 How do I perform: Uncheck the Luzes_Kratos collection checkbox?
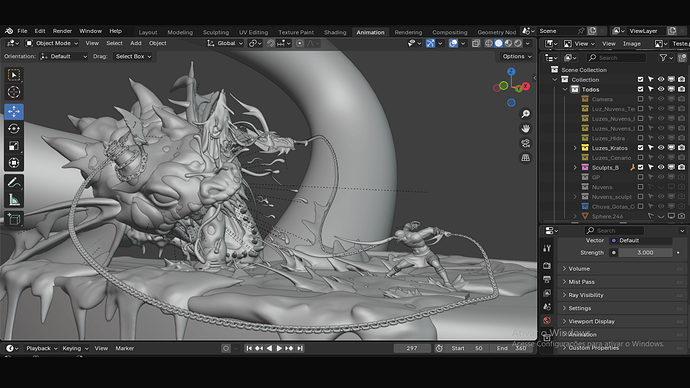[x=641, y=148]
